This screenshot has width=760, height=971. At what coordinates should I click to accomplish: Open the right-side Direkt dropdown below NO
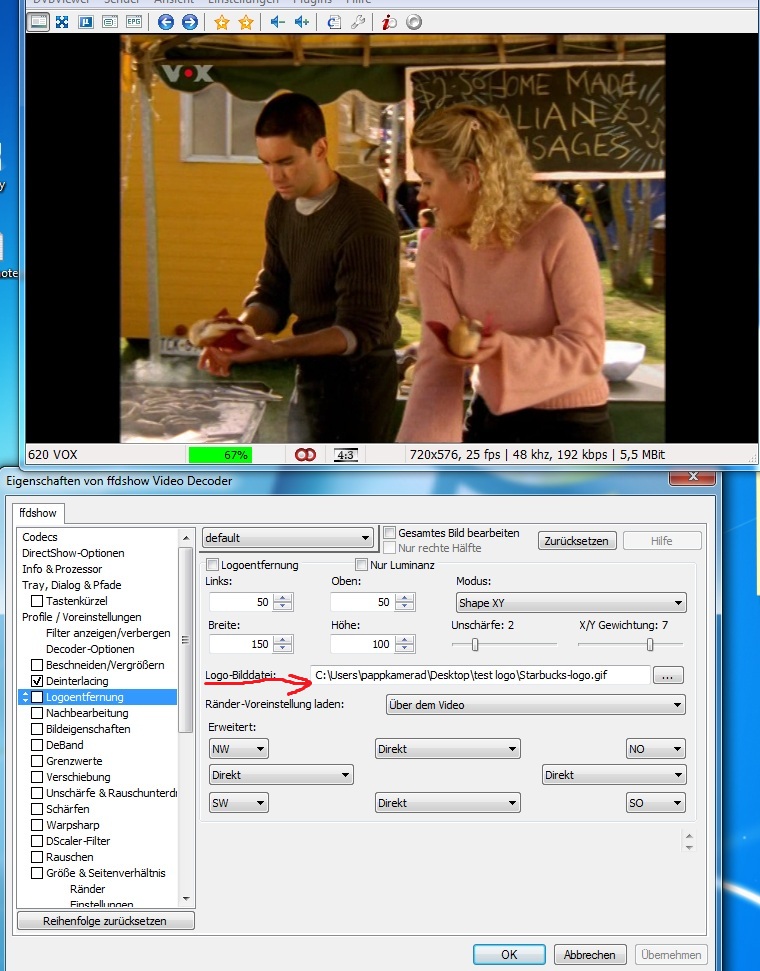coord(614,775)
